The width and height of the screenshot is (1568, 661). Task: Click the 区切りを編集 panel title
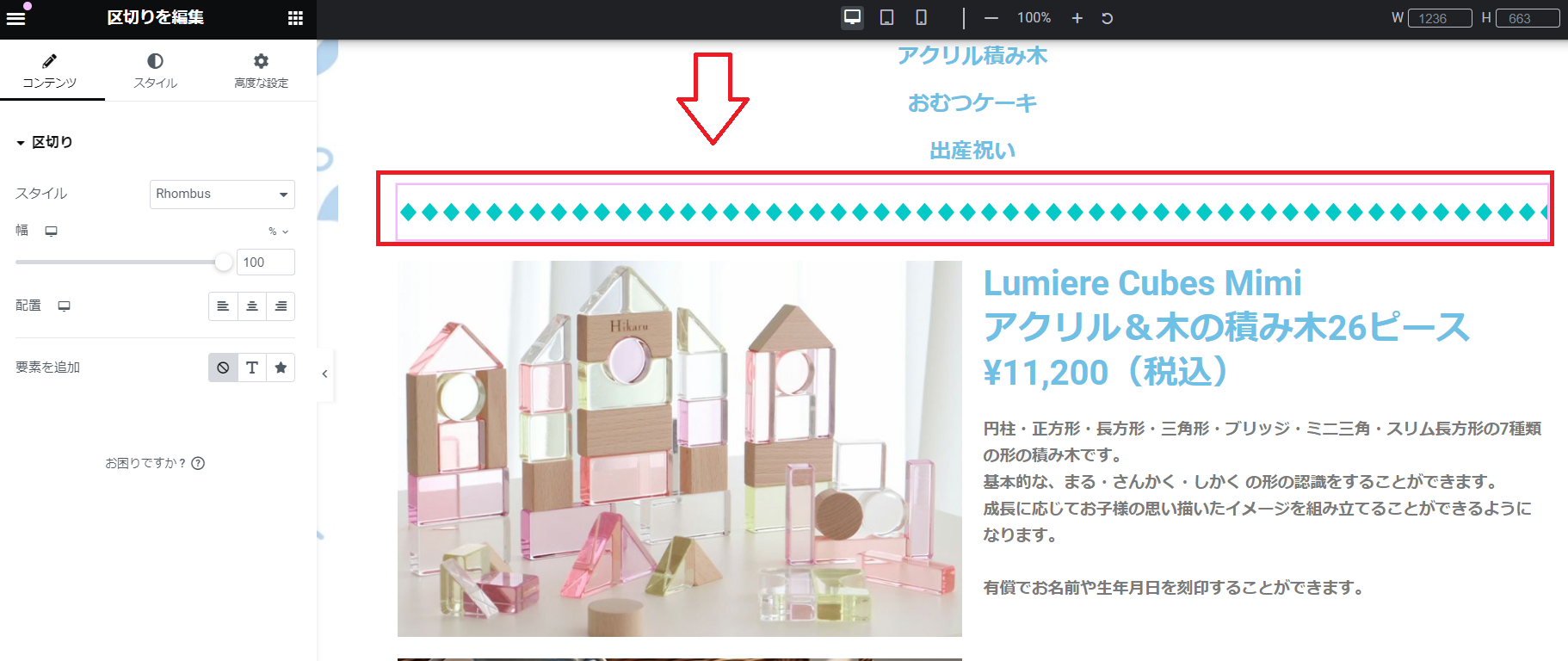[x=156, y=18]
